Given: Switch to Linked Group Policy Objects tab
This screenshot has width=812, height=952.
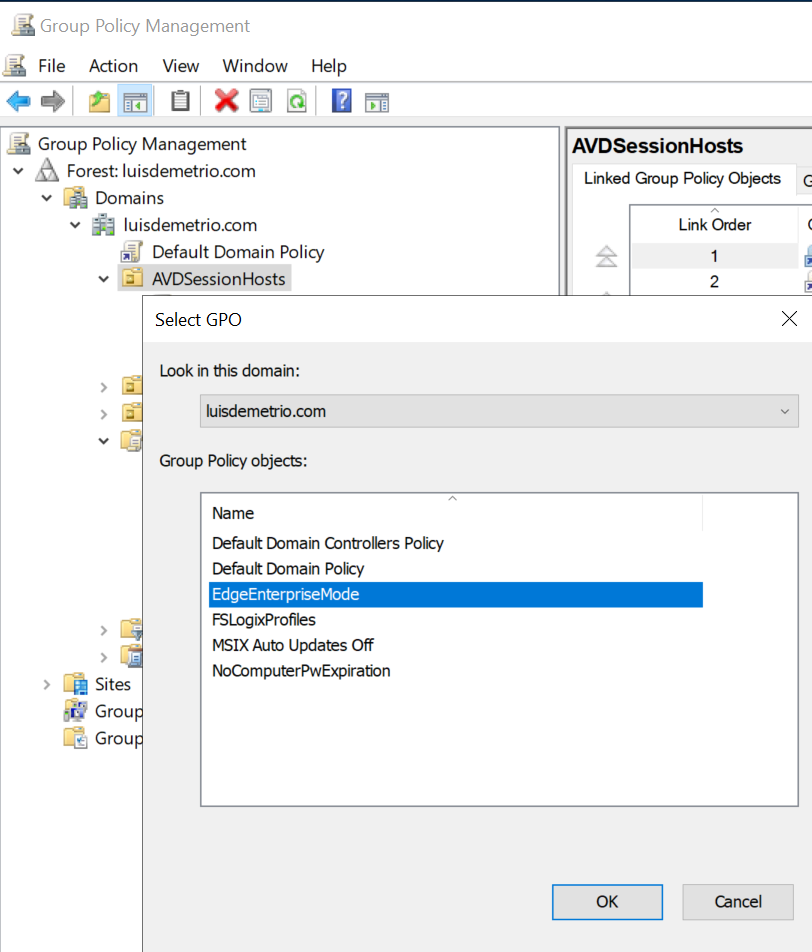Looking at the screenshot, I should tap(682, 178).
